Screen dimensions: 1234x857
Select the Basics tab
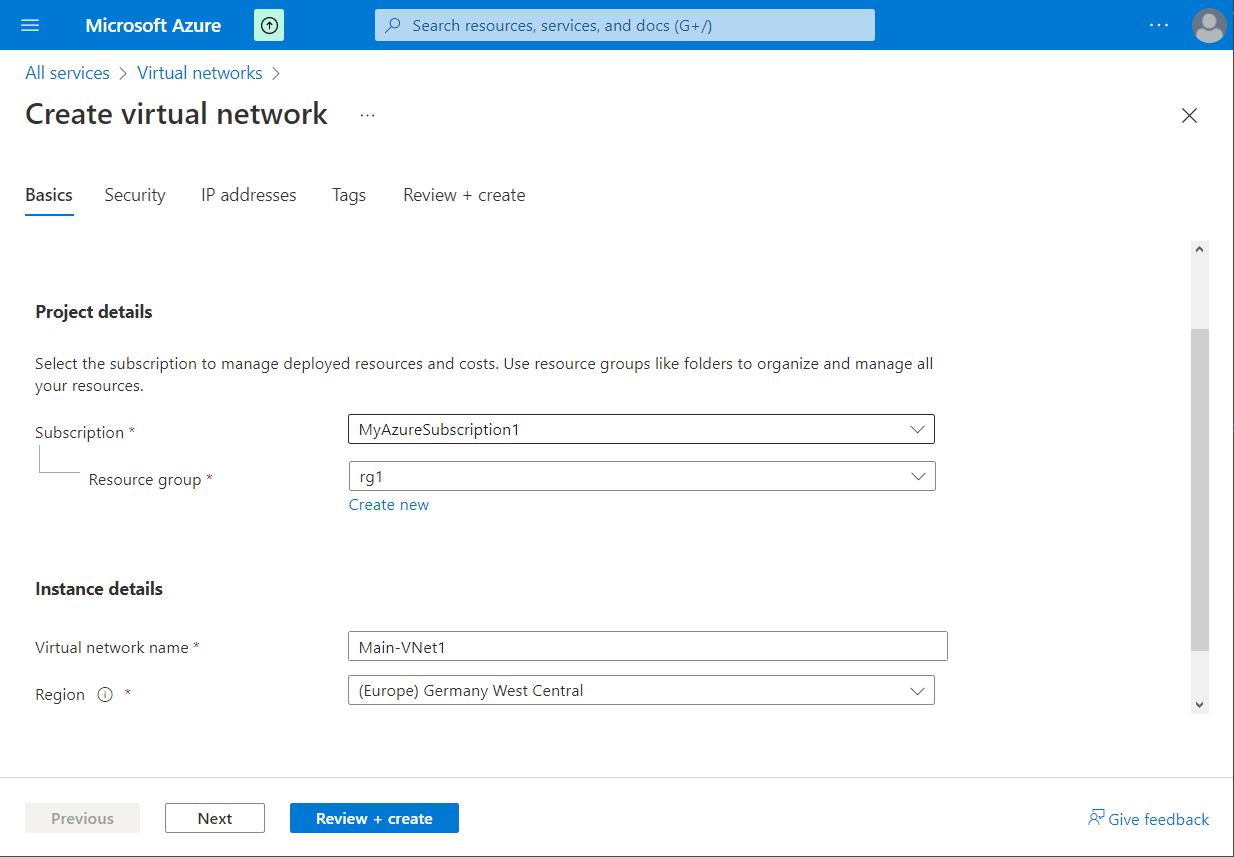click(49, 195)
